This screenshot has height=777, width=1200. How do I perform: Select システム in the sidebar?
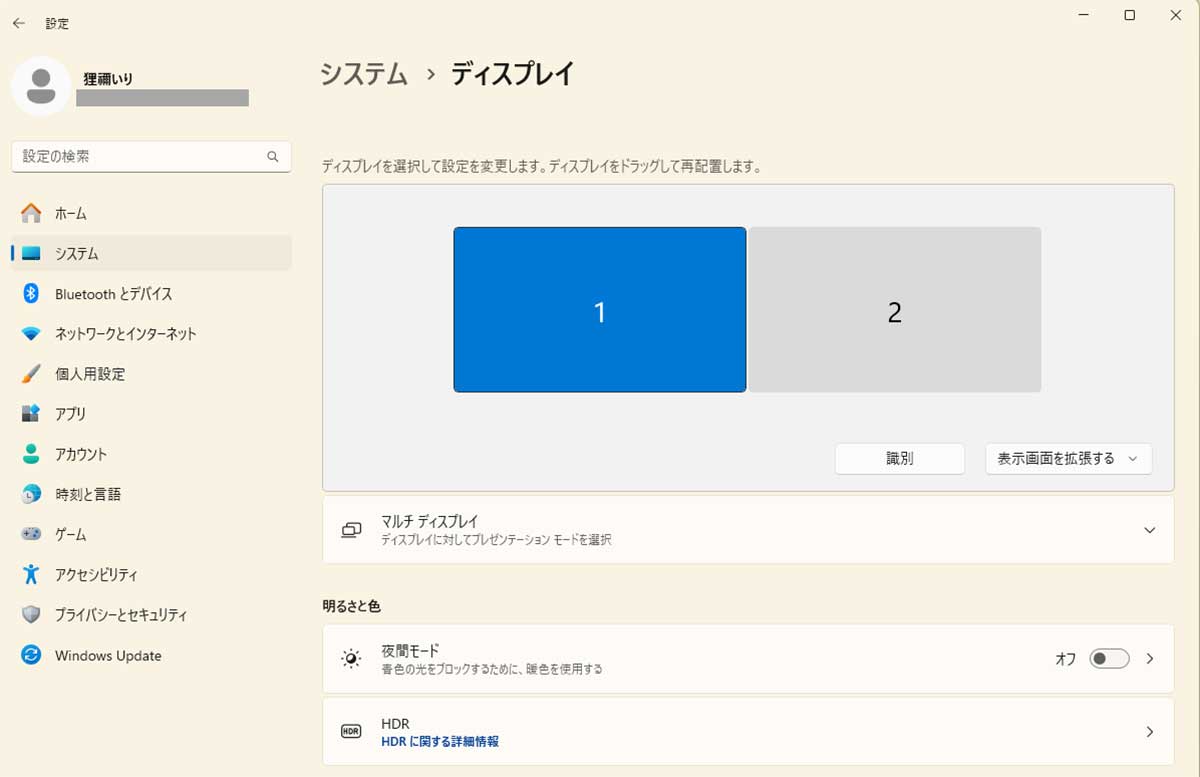pyautogui.click(x=151, y=254)
